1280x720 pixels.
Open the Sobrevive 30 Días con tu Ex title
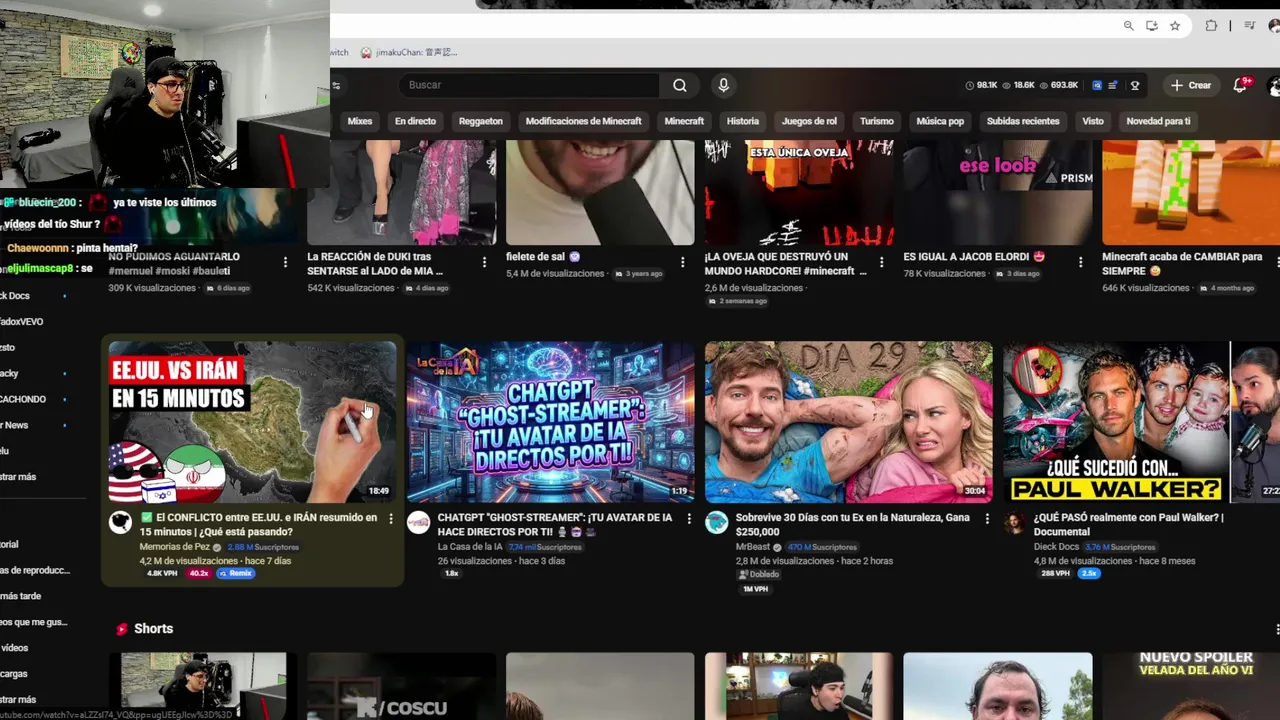click(x=852, y=525)
